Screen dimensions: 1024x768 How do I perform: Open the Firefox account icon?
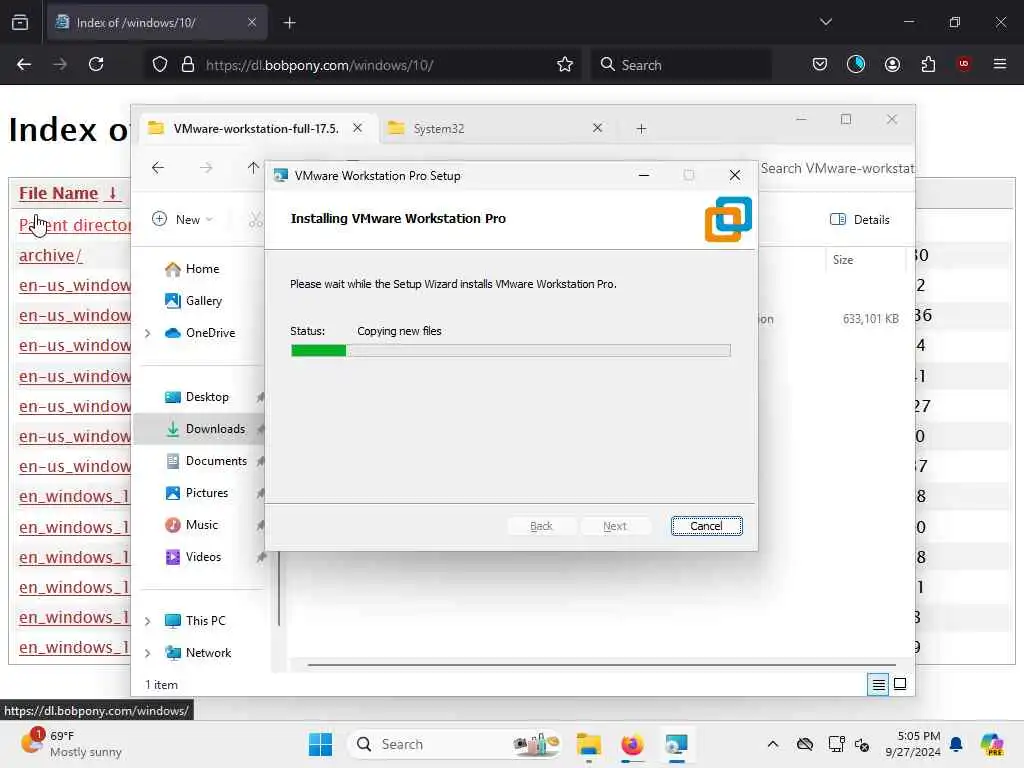(892, 65)
